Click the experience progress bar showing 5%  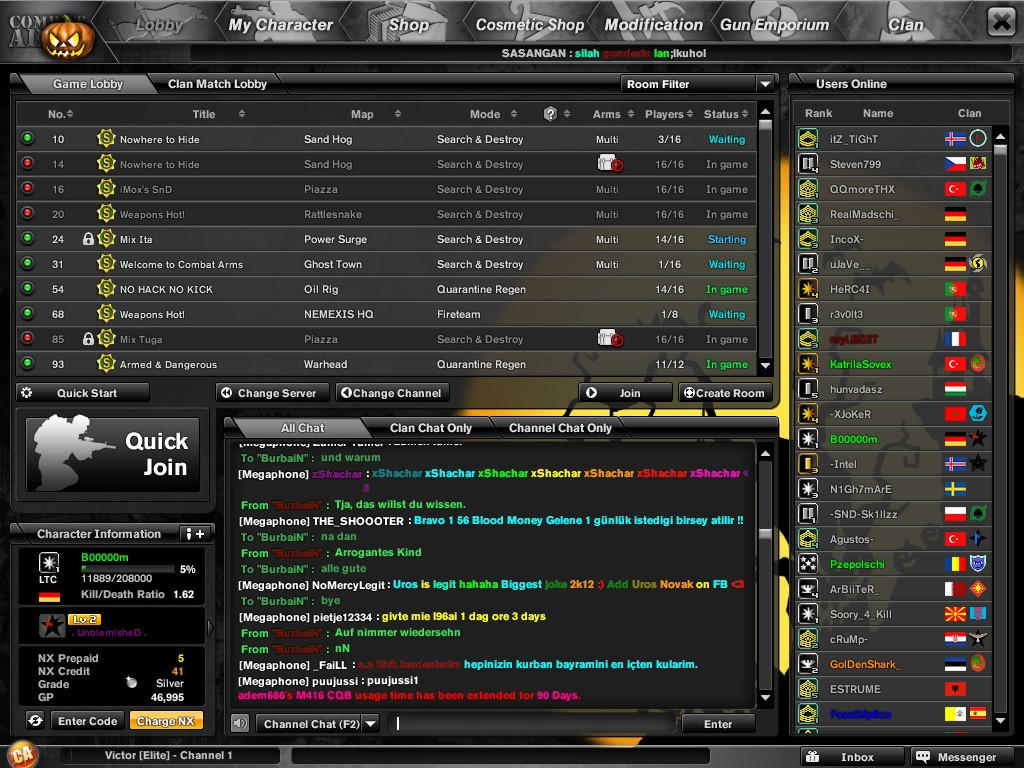coord(129,569)
